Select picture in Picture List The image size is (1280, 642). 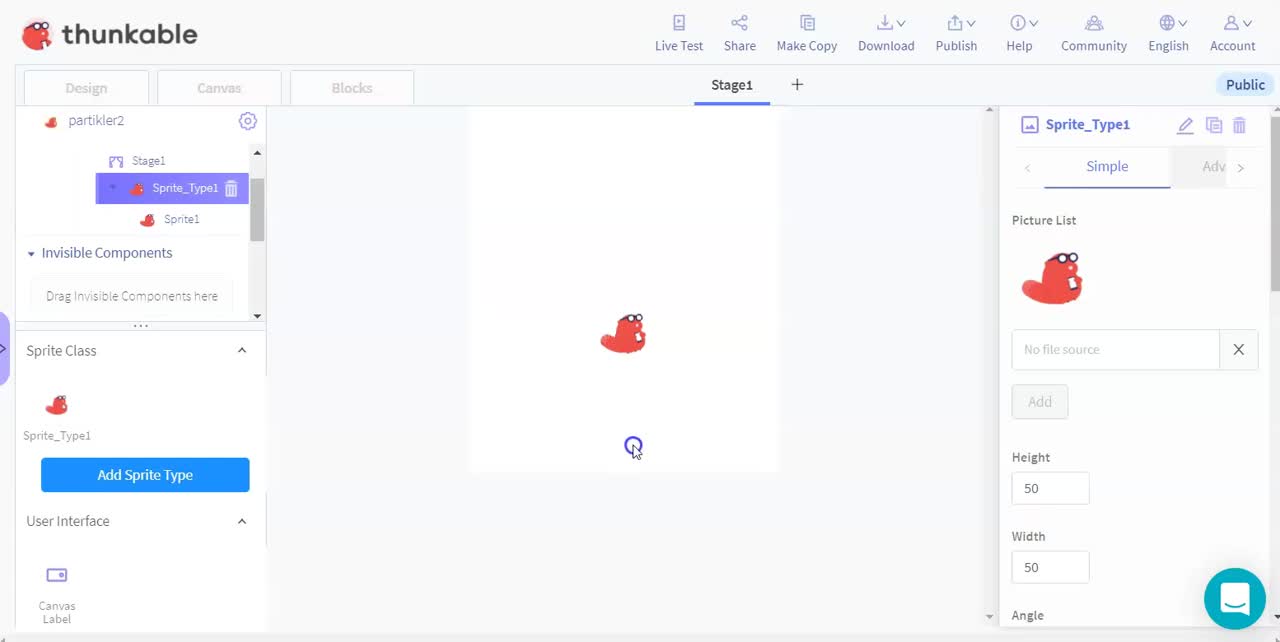[1052, 279]
